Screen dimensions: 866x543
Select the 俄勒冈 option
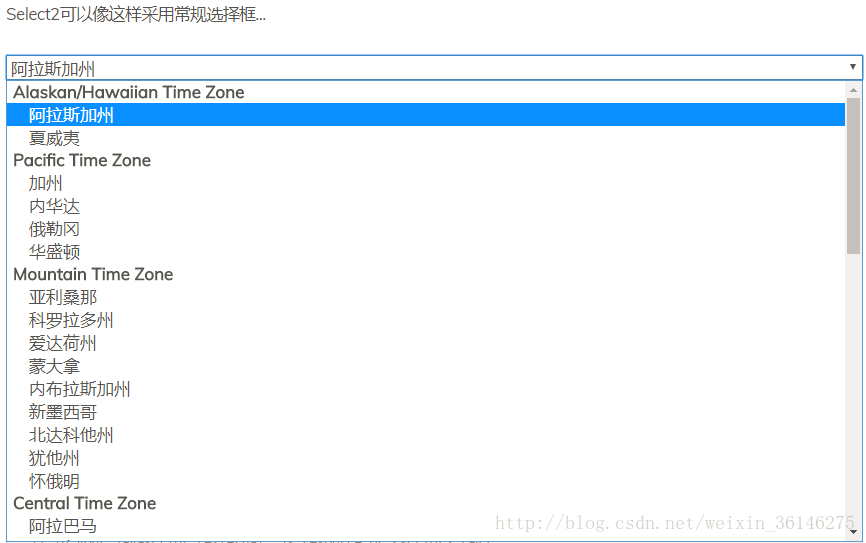[x=54, y=229]
